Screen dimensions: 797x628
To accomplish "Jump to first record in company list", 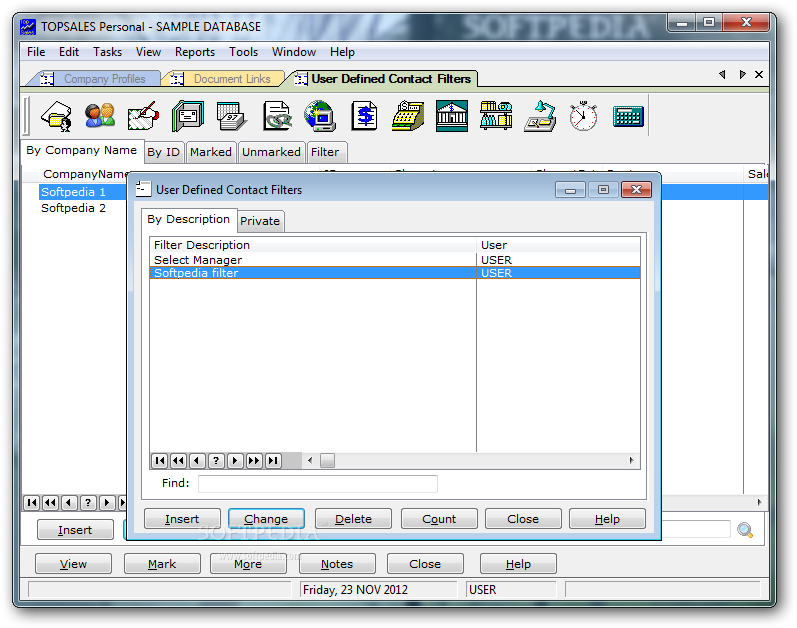I will click(32, 503).
